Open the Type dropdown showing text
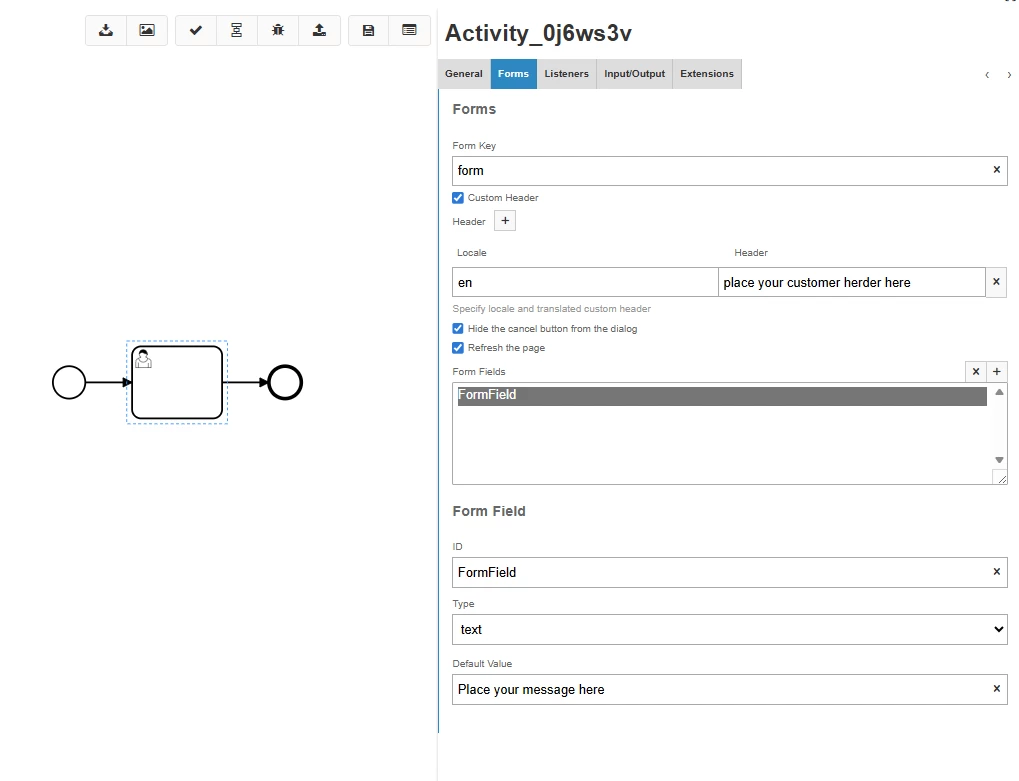Image resolution: width=1019 pixels, height=781 pixels. pos(730,630)
